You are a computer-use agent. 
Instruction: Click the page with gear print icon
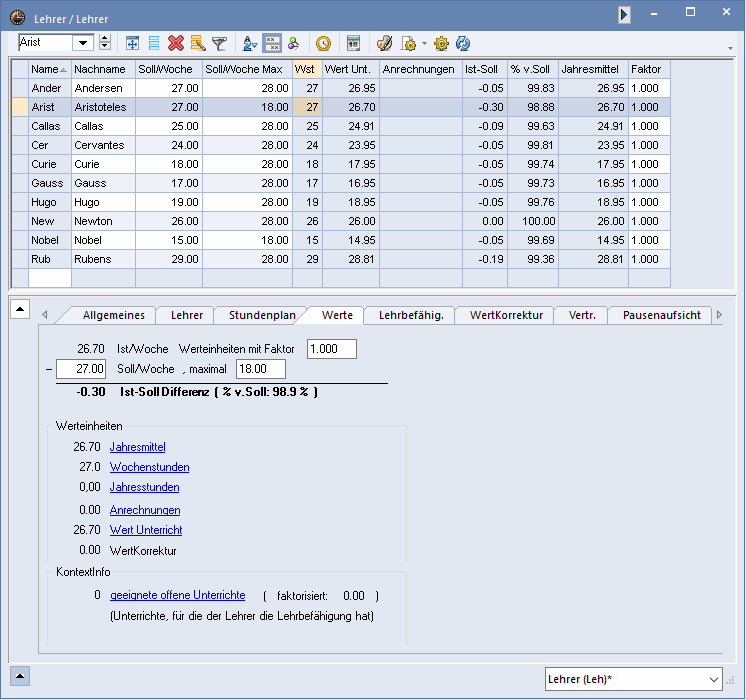point(408,43)
